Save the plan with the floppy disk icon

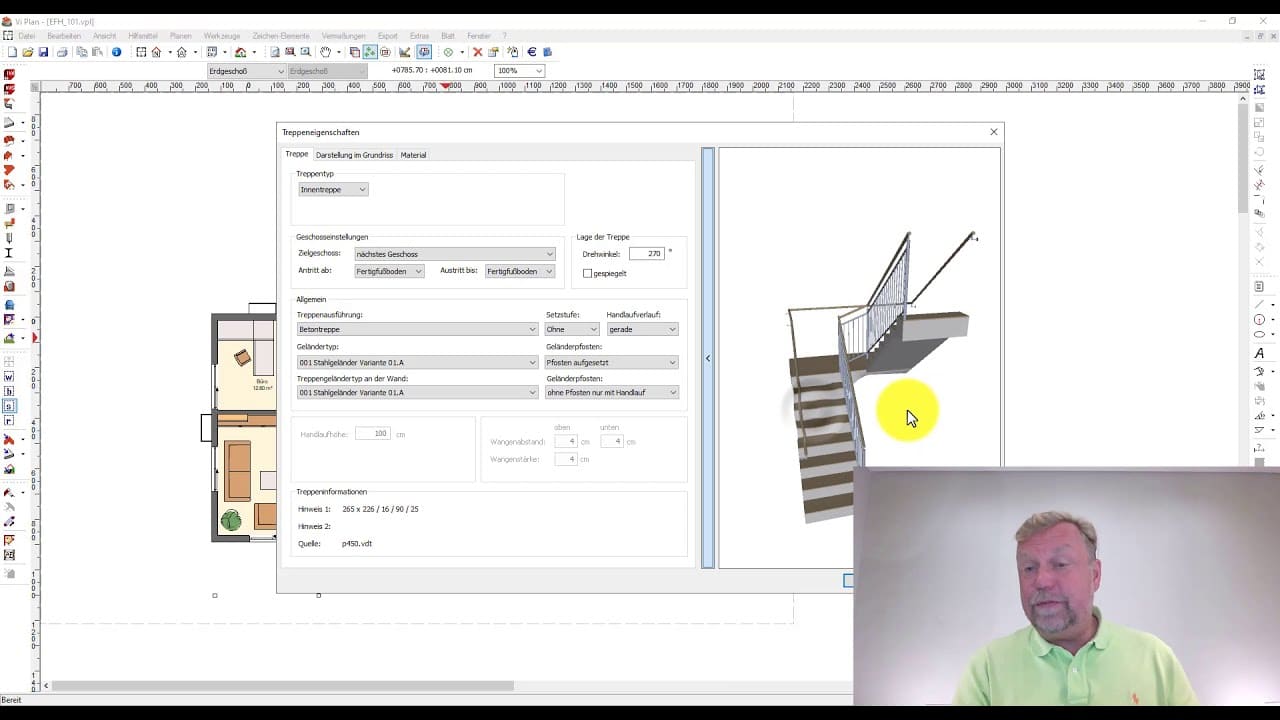click(43, 52)
